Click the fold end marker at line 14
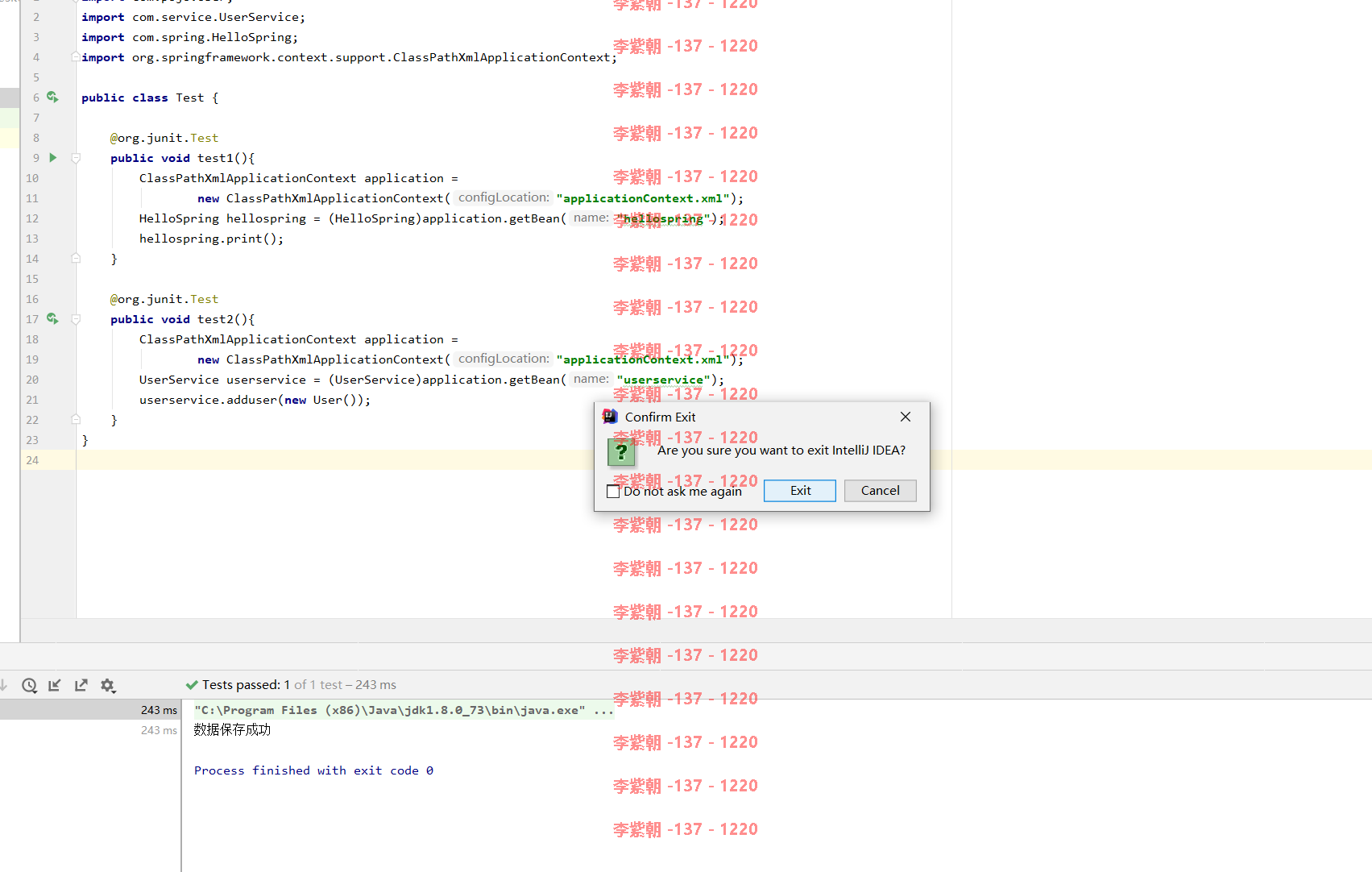The image size is (1372, 872). click(x=76, y=259)
